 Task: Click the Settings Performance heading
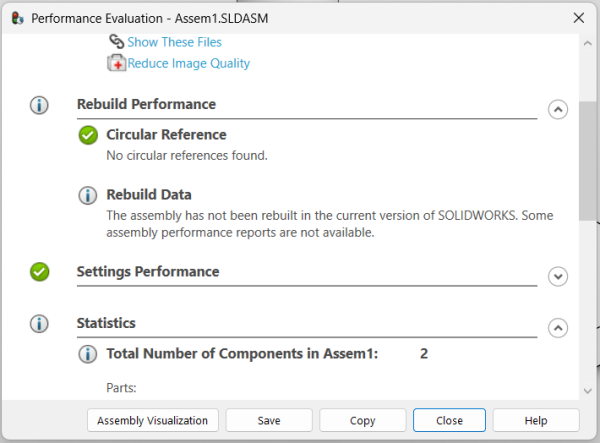[x=148, y=272]
